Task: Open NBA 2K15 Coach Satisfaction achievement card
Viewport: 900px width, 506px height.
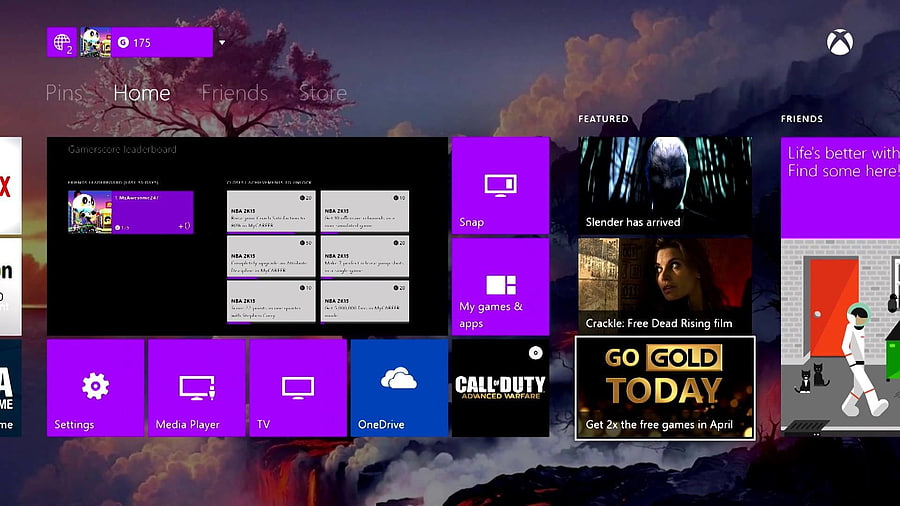Action: coord(271,212)
